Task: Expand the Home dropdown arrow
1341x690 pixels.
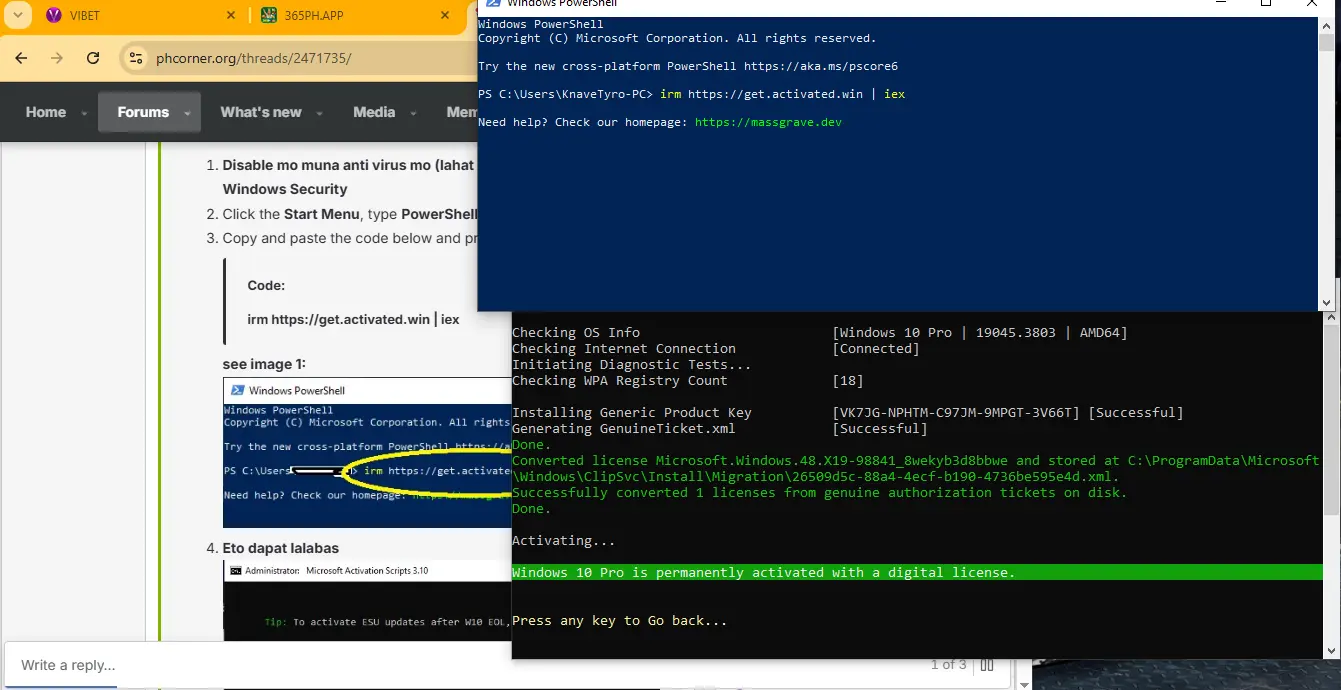Action: [82, 113]
